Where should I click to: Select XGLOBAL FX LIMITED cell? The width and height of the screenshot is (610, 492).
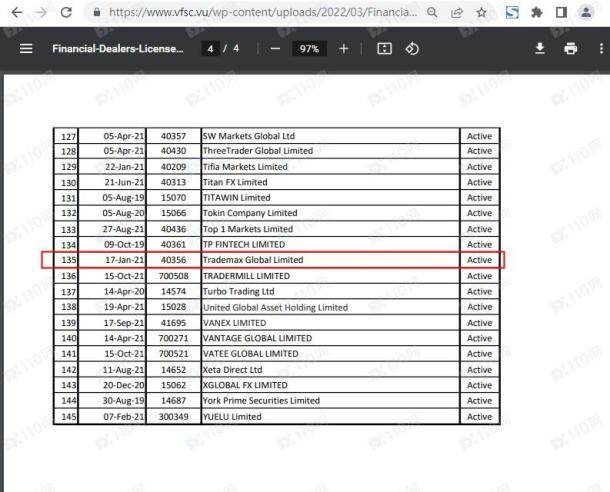(330, 385)
